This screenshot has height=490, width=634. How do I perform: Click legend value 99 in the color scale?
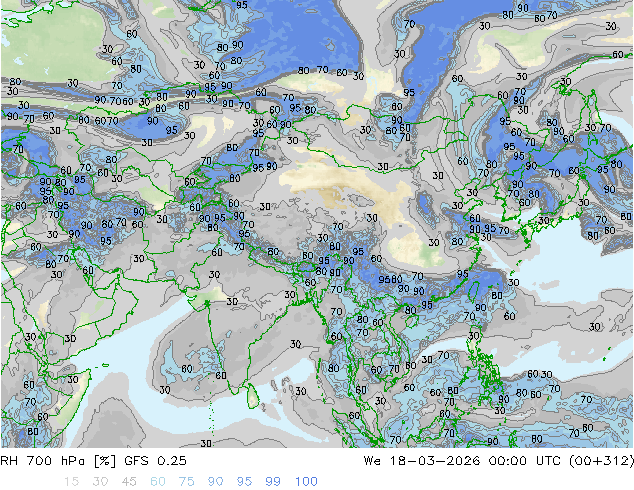coord(273,482)
